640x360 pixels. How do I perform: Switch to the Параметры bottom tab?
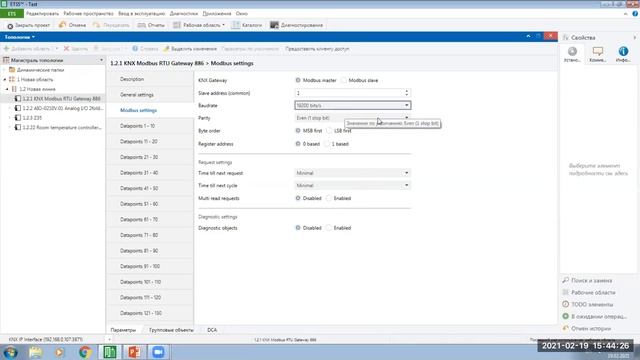[x=123, y=330]
